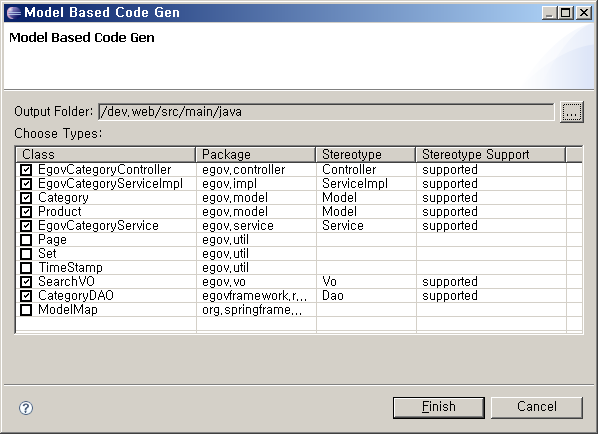Click the Finish button
This screenshot has width=598, height=434.
pos(439,407)
